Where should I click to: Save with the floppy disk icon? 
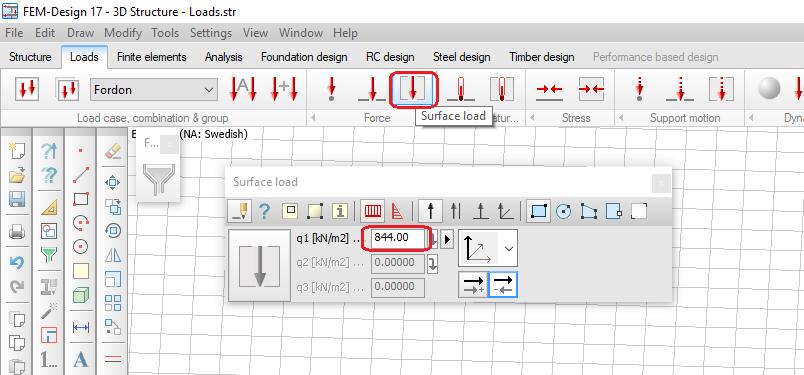(x=17, y=199)
